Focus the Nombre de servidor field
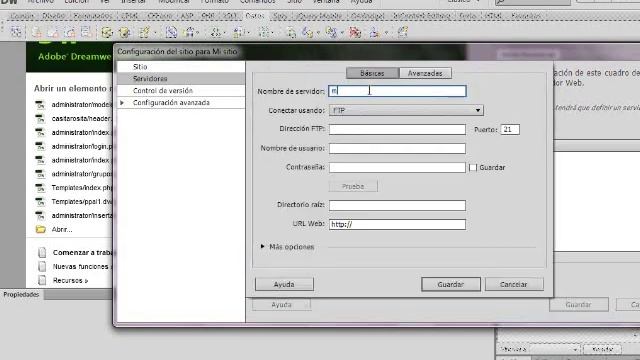Image resolution: width=640 pixels, height=360 pixels. (x=397, y=91)
